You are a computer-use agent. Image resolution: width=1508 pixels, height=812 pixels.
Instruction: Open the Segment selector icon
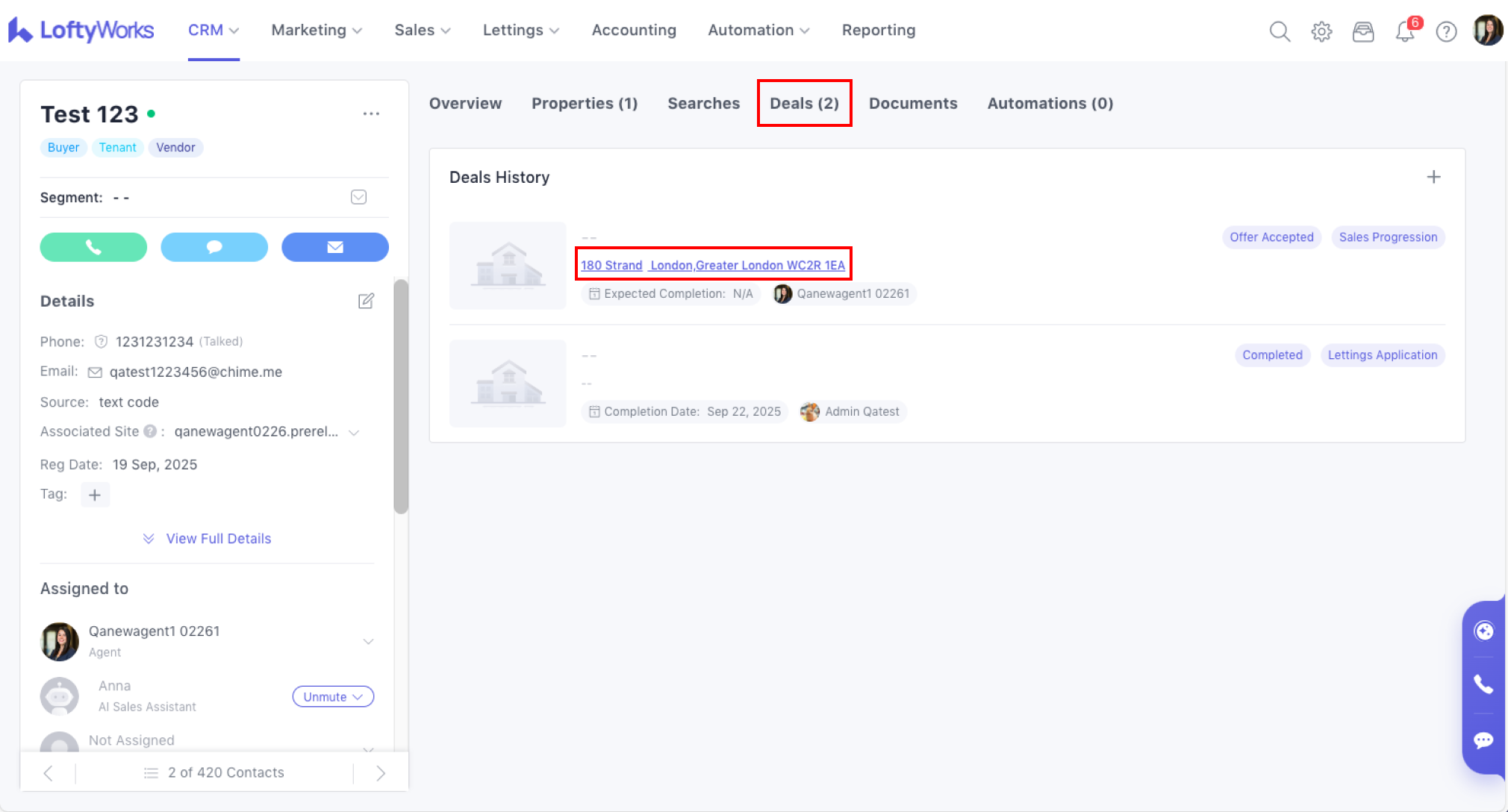(358, 197)
